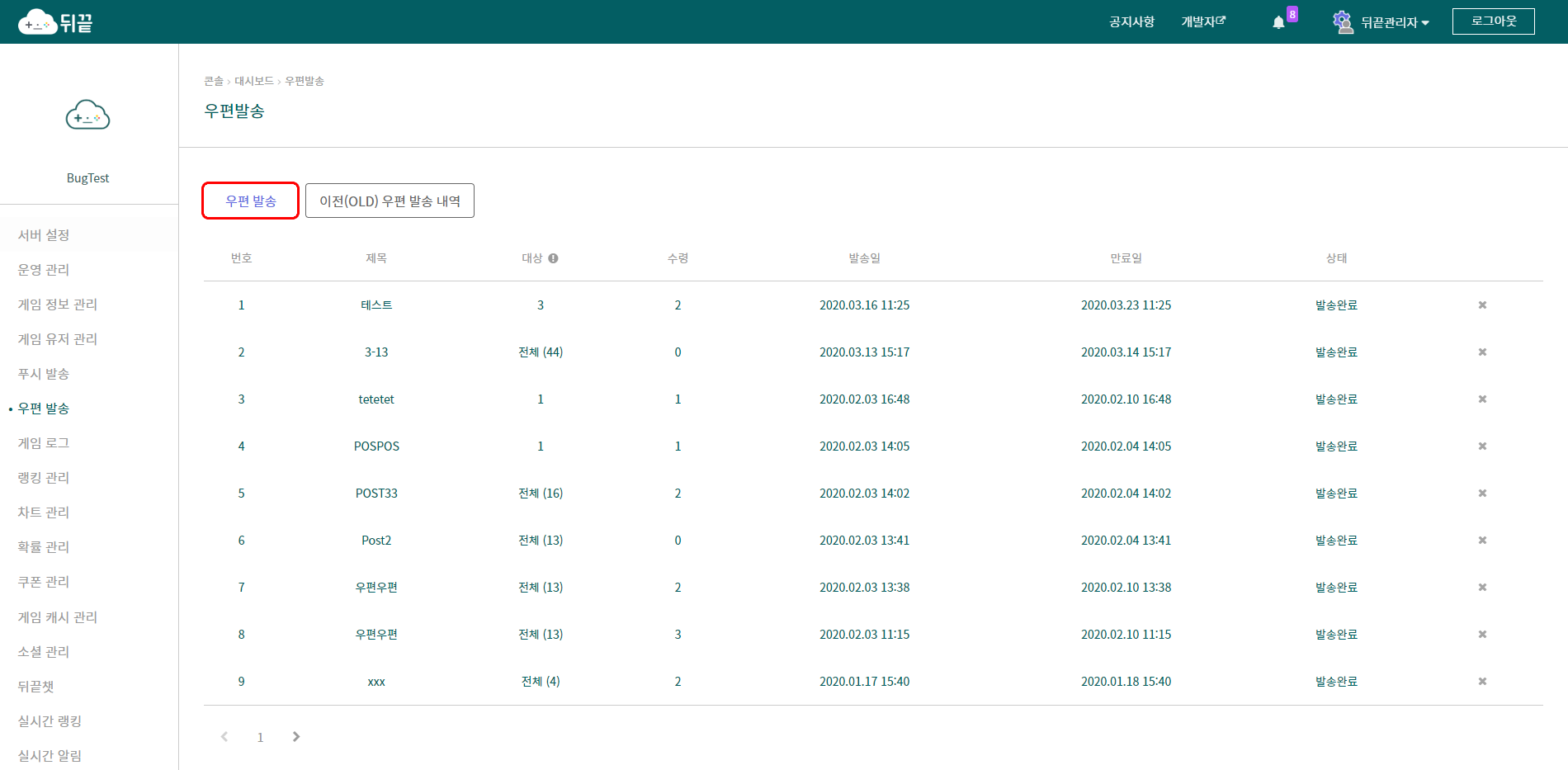Open the notification bell icon
The height and width of the screenshot is (770, 1568).
(1278, 22)
